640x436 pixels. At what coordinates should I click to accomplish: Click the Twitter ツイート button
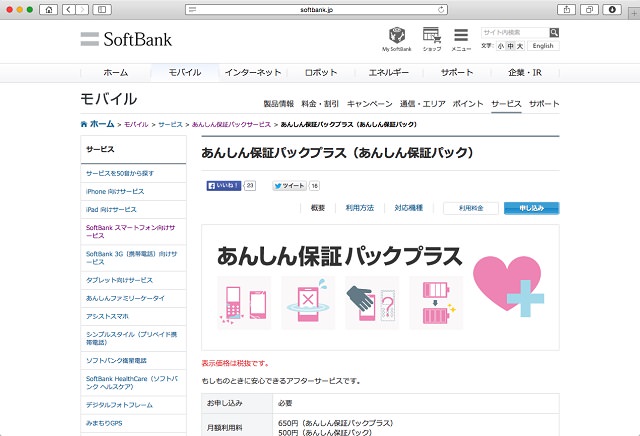(x=289, y=186)
